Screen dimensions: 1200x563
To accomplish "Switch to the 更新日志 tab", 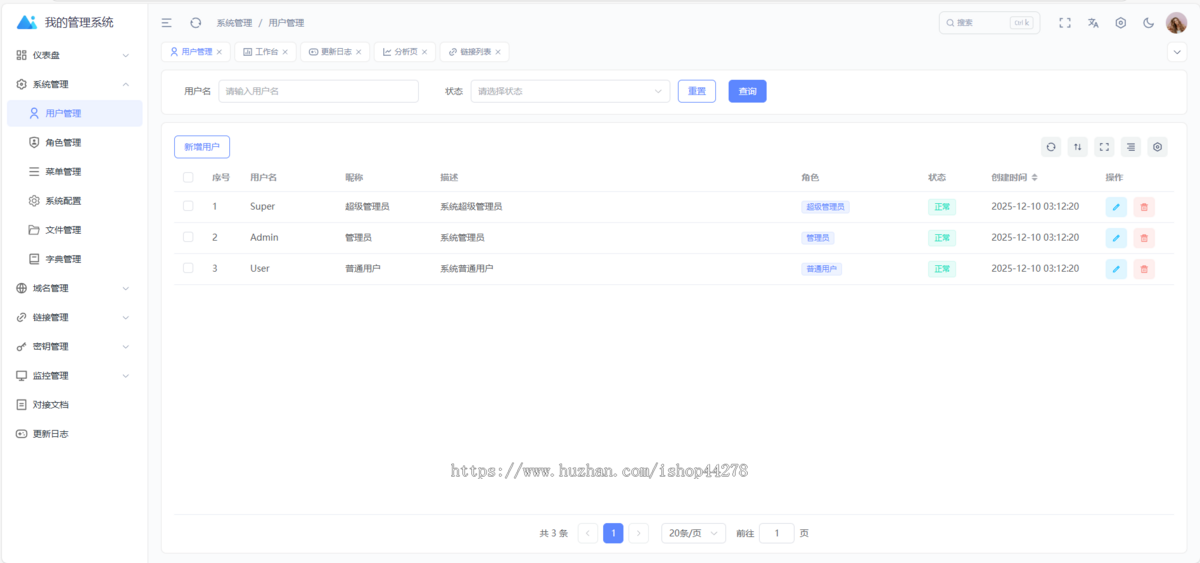I will 334,52.
